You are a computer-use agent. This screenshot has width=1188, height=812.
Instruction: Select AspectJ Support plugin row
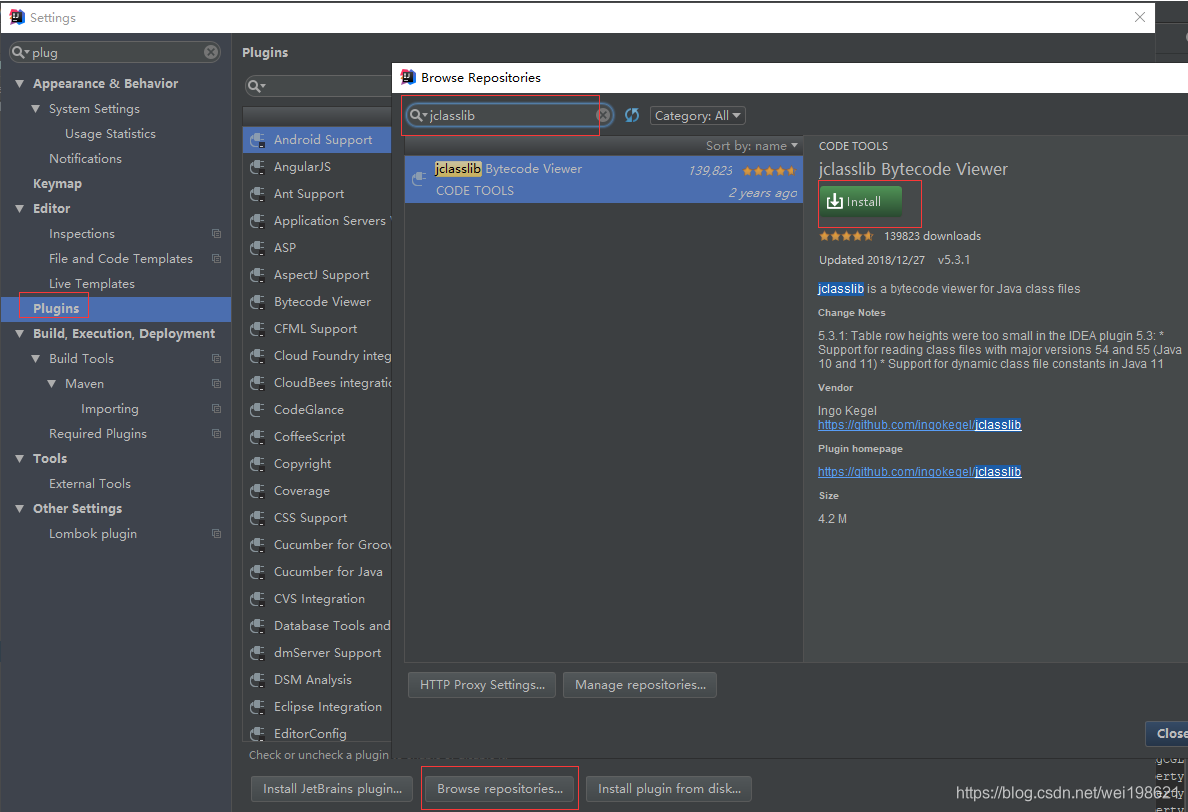tap(317, 275)
